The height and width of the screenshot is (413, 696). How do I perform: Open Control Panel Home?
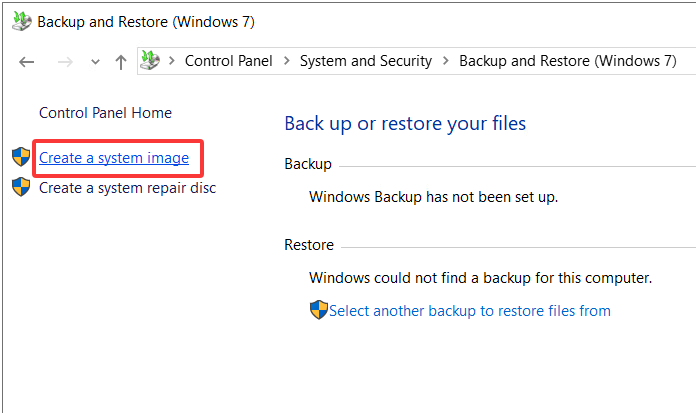[x=105, y=113]
